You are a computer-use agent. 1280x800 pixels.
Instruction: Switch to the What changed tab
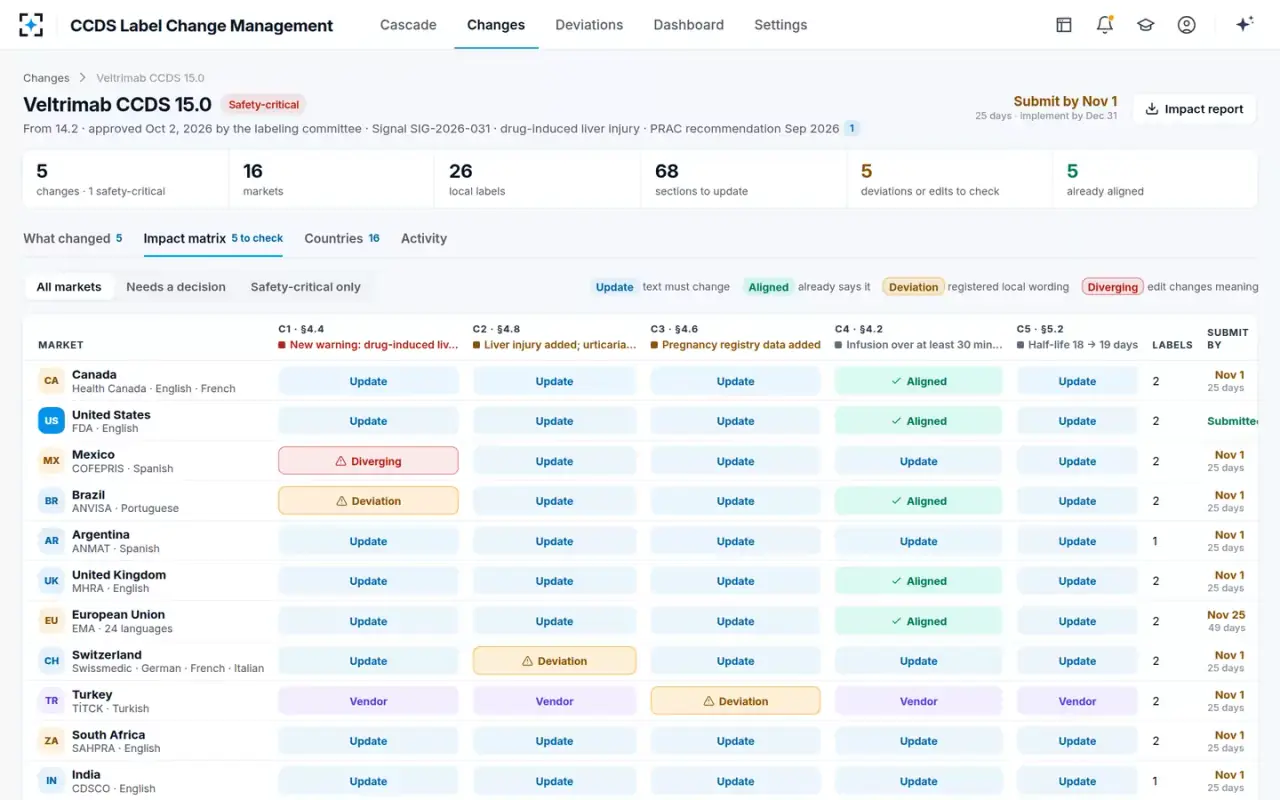73,239
